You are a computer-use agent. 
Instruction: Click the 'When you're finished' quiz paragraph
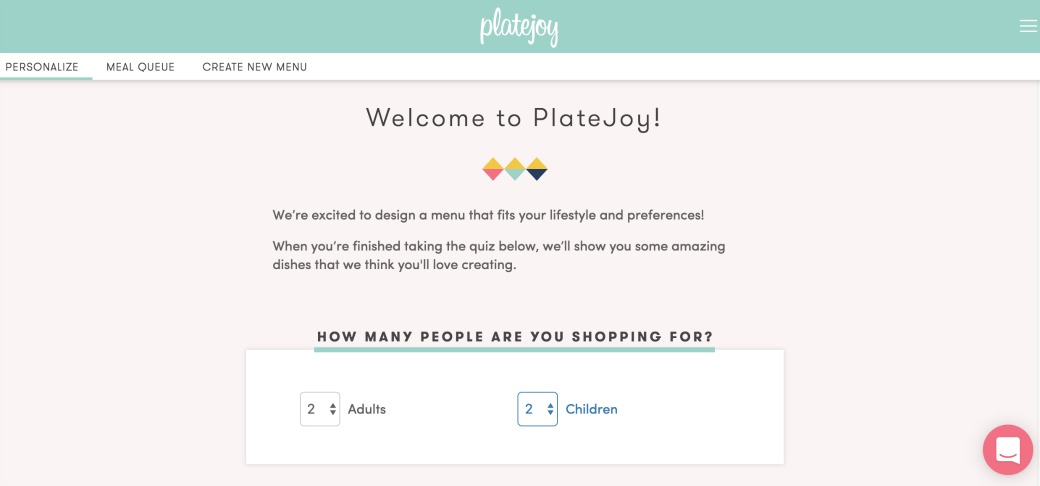498,256
